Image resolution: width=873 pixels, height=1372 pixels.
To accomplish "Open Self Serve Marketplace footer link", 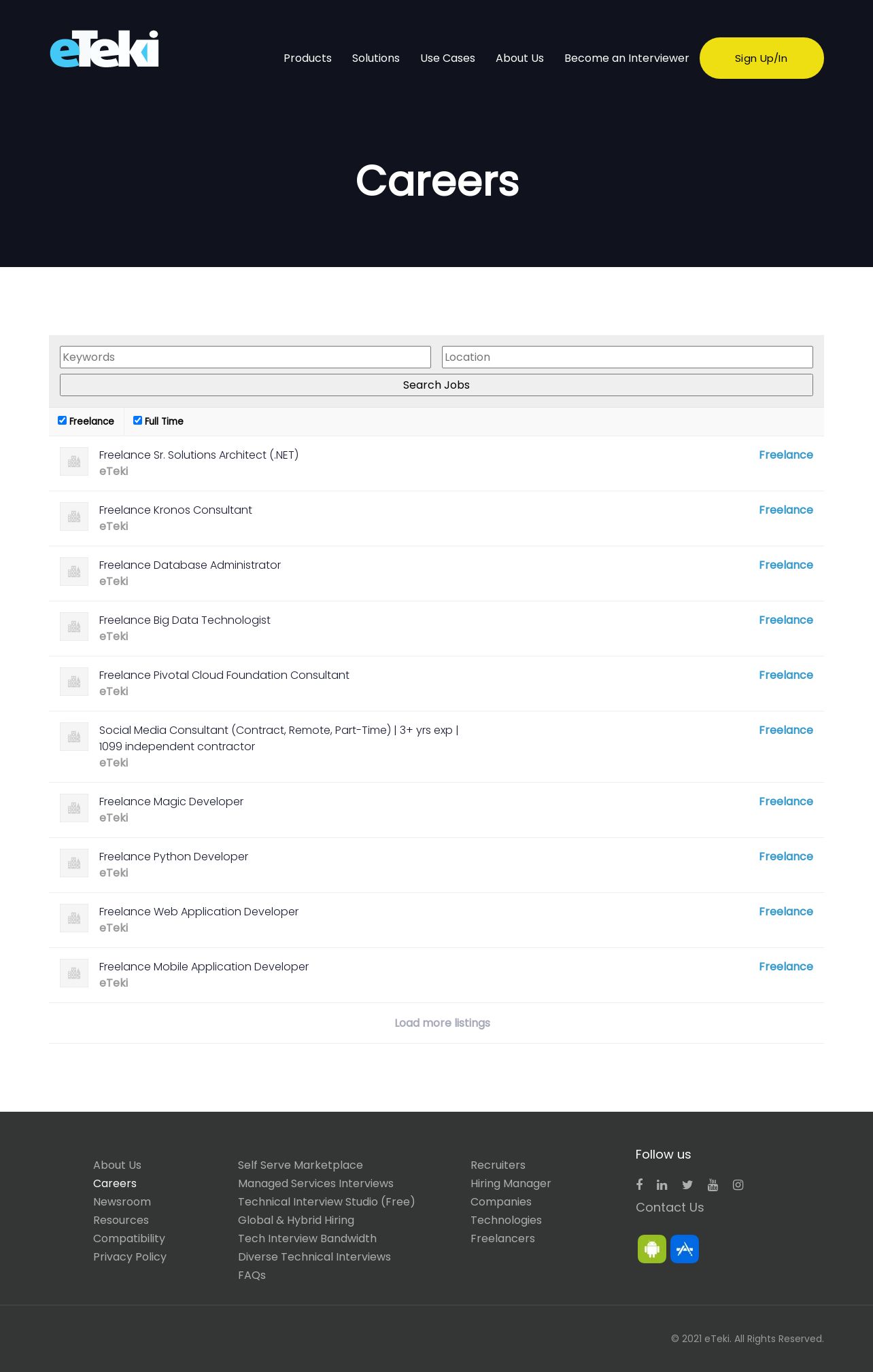I will point(301,1165).
